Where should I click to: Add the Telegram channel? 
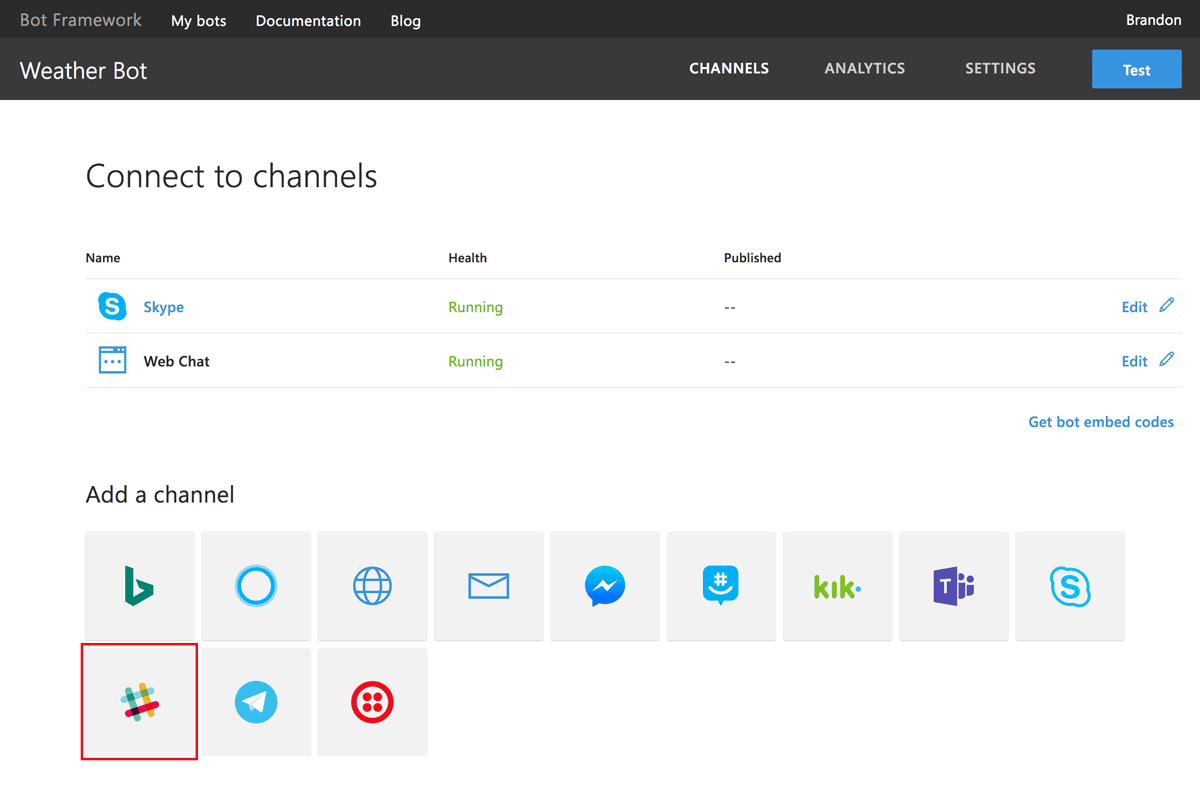coord(256,702)
